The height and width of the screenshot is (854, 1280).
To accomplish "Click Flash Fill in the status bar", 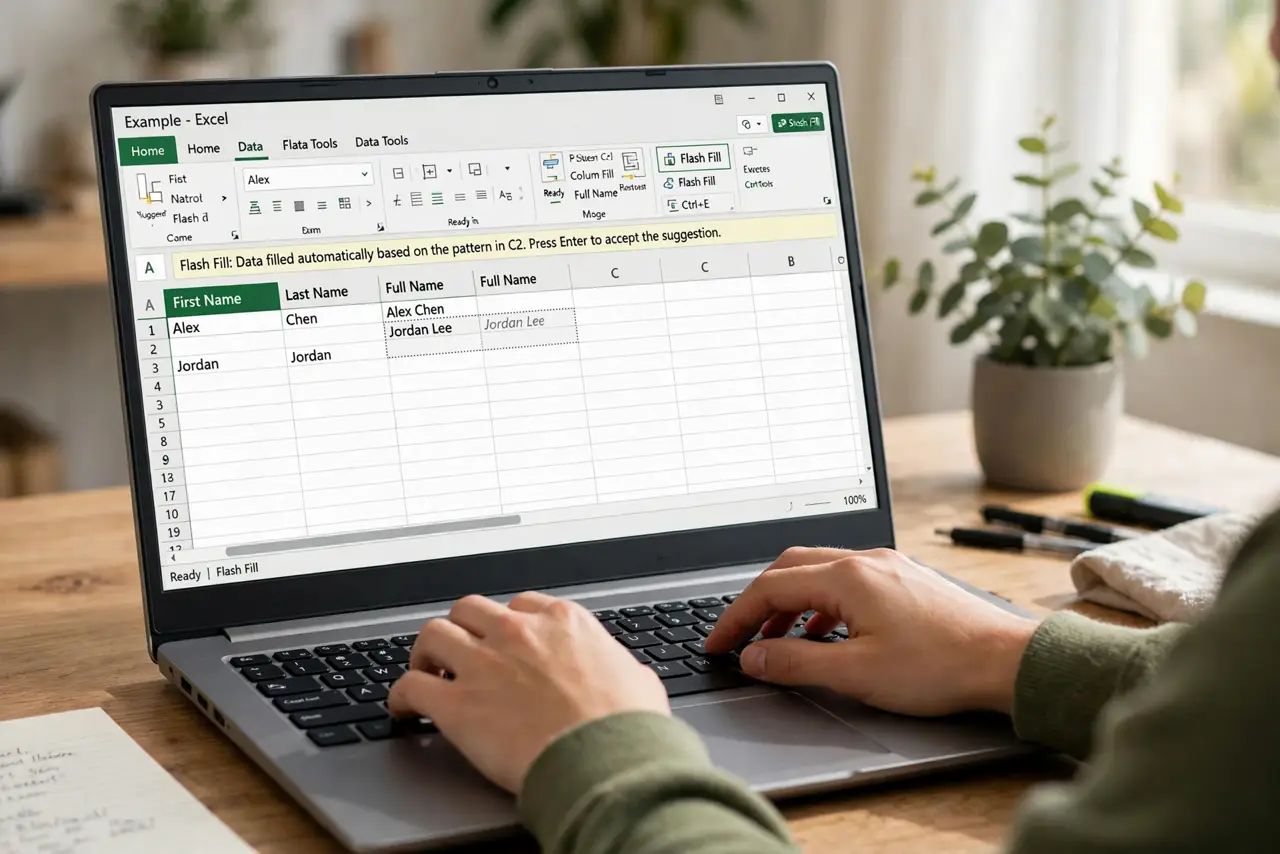I will click(x=237, y=571).
